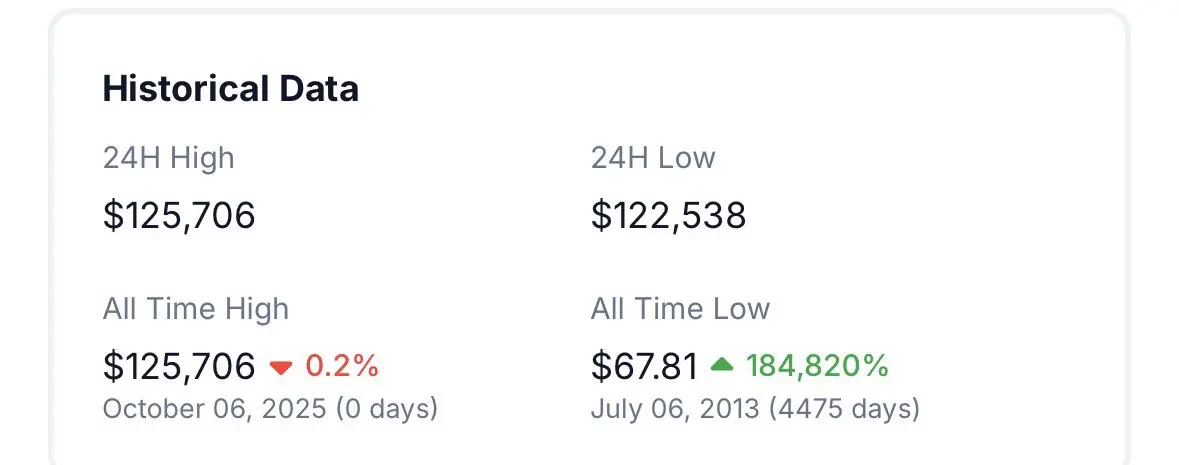
Task: Click the dollar sign of $67.81
Action: click(600, 367)
